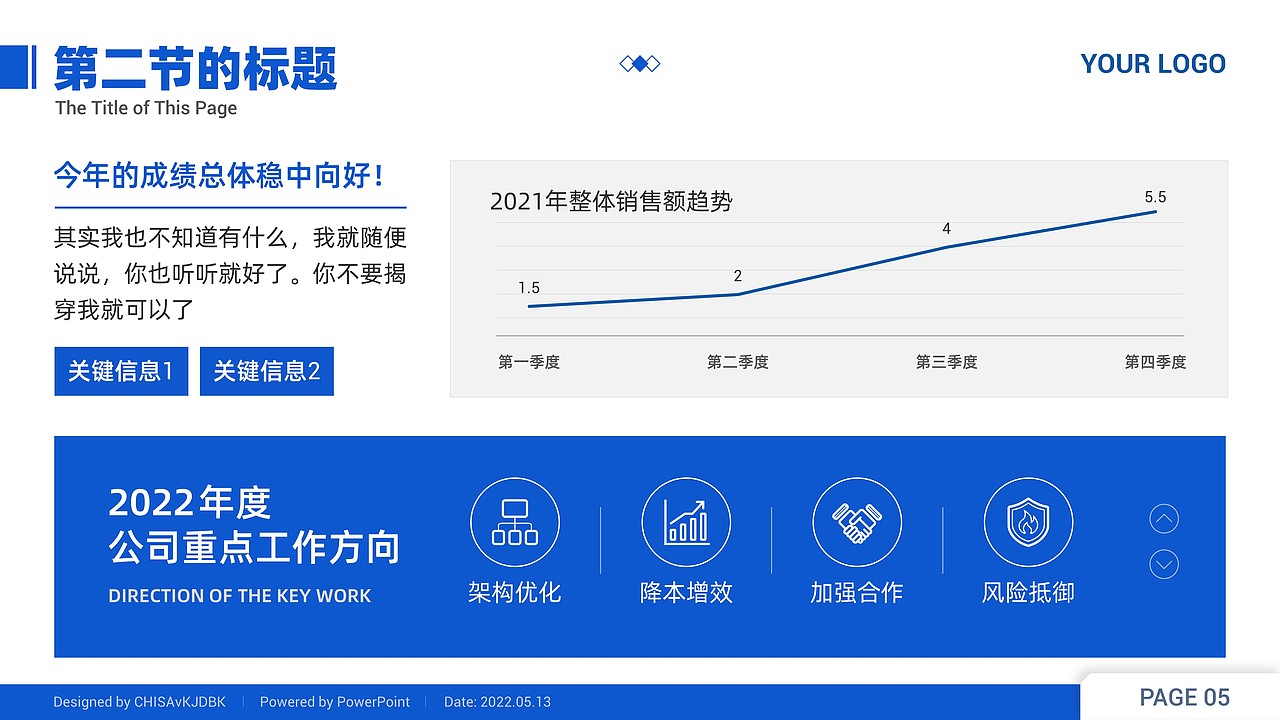Click the handshake icon above 加强合作
This screenshot has width=1280, height=720.
857,522
